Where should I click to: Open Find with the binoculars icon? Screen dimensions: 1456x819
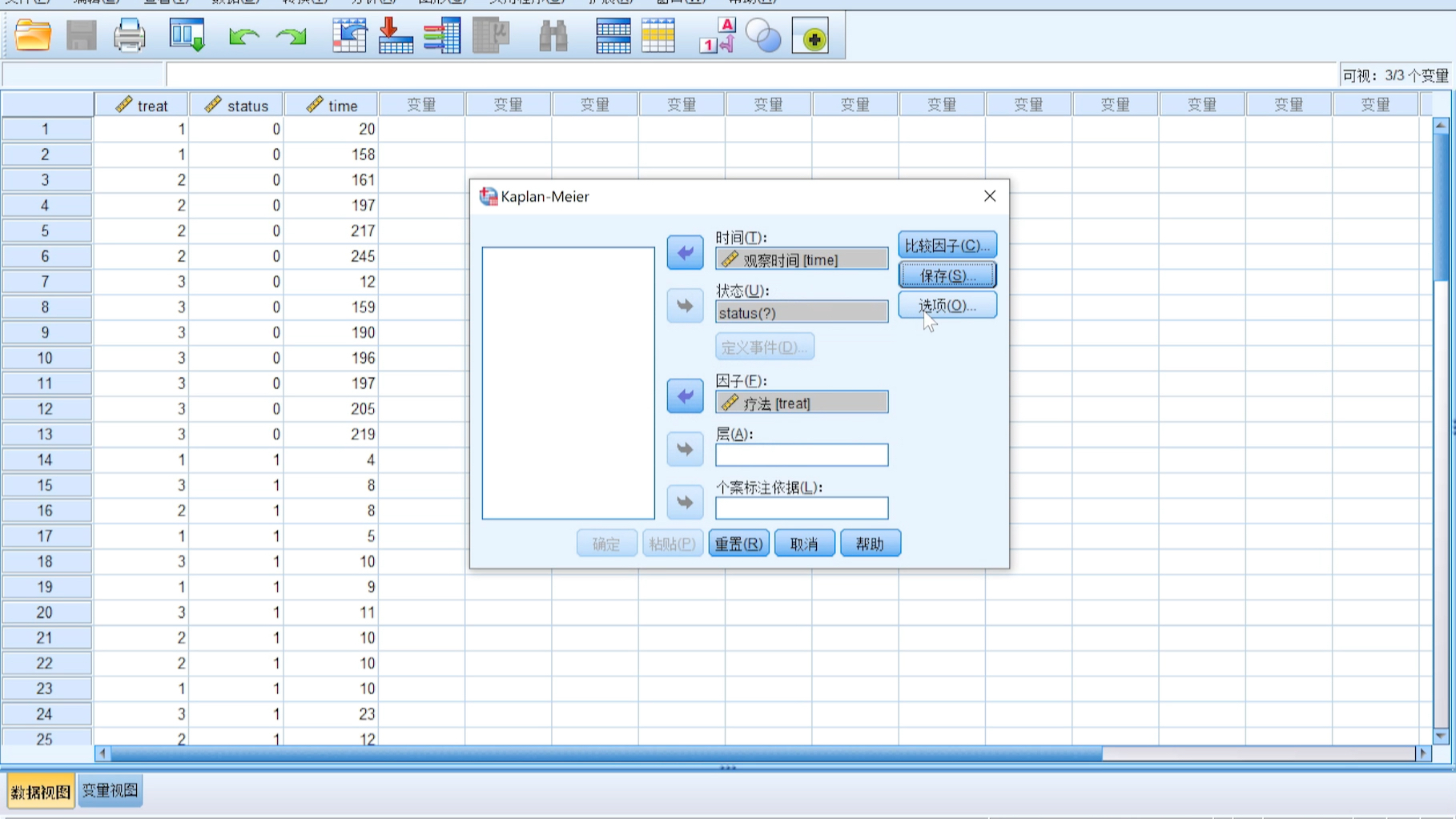coord(553,36)
